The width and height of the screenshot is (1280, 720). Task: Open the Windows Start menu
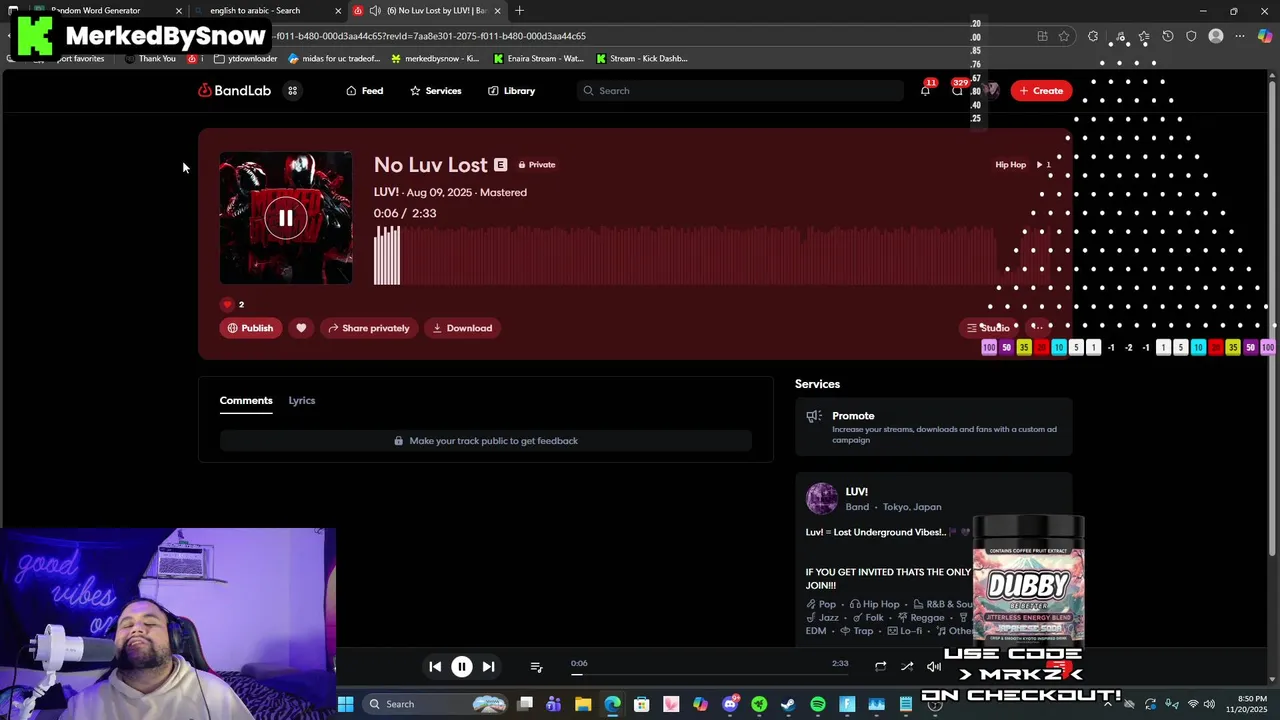click(345, 704)
